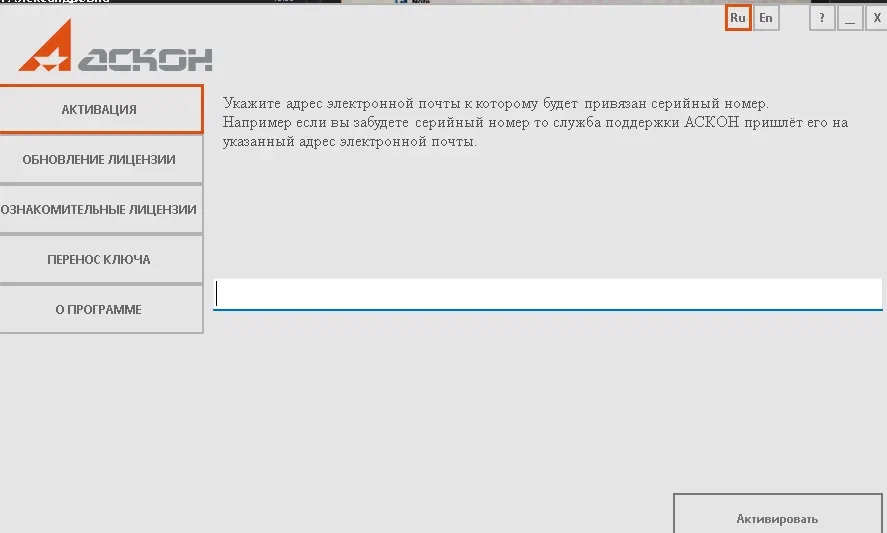Click the text 'указанный адрес электронной почты.'
Screen dimensions: 887x533
[x=350, y=141]
